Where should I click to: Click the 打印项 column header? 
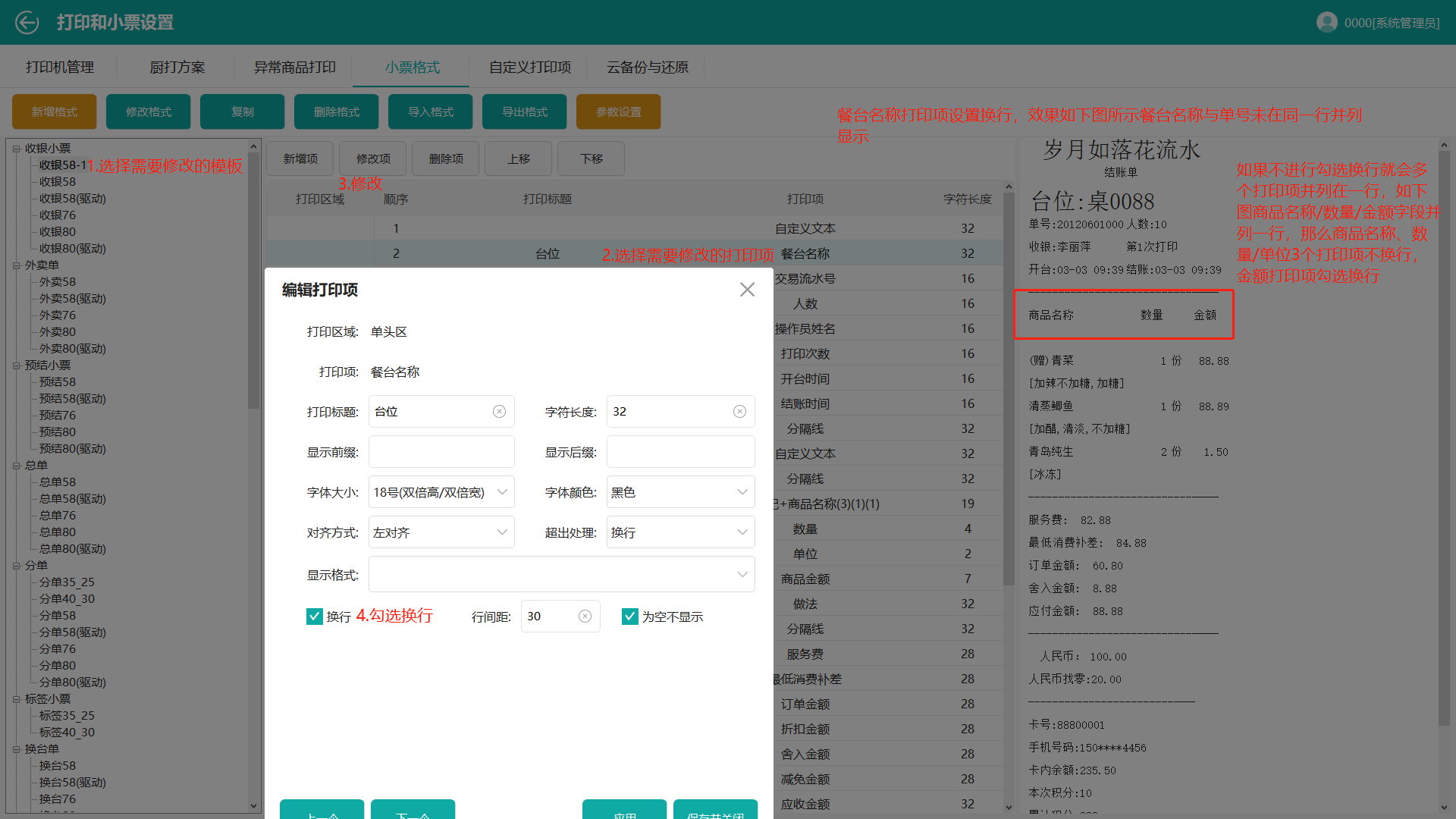[x=805, y=199]
